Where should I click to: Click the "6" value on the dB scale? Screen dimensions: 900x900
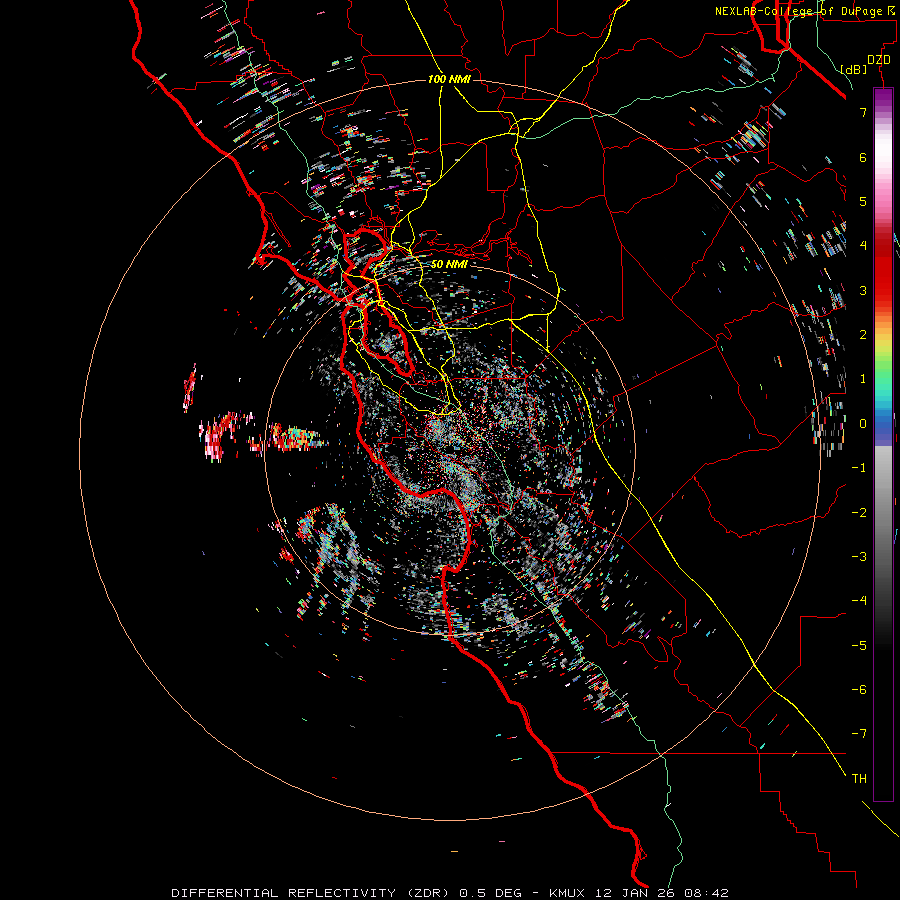863,157
